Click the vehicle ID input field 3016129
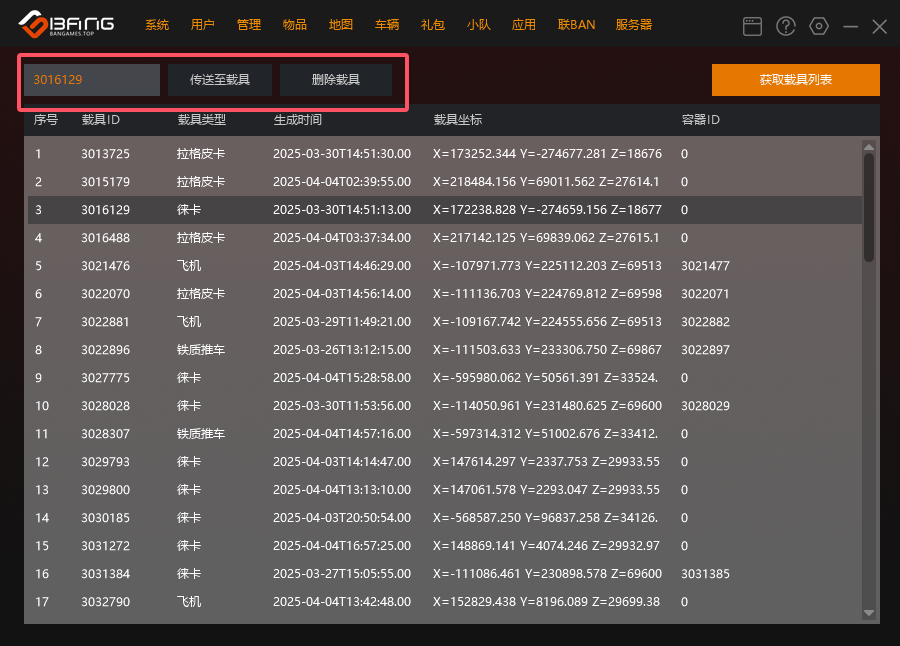 92,80
